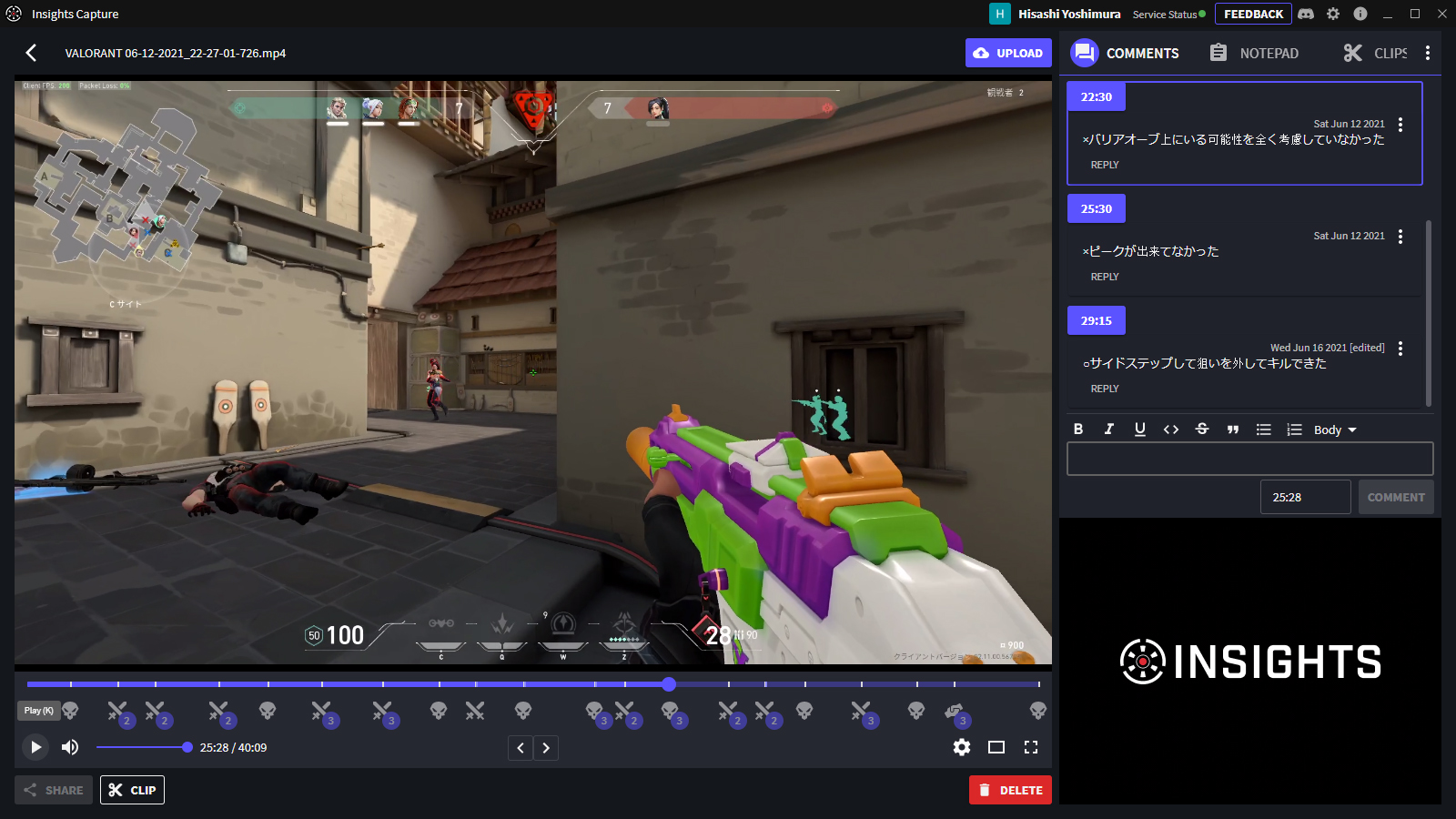Click the comment text input box
This screenshot has height=819, width=1456.
pos(1250,459)
